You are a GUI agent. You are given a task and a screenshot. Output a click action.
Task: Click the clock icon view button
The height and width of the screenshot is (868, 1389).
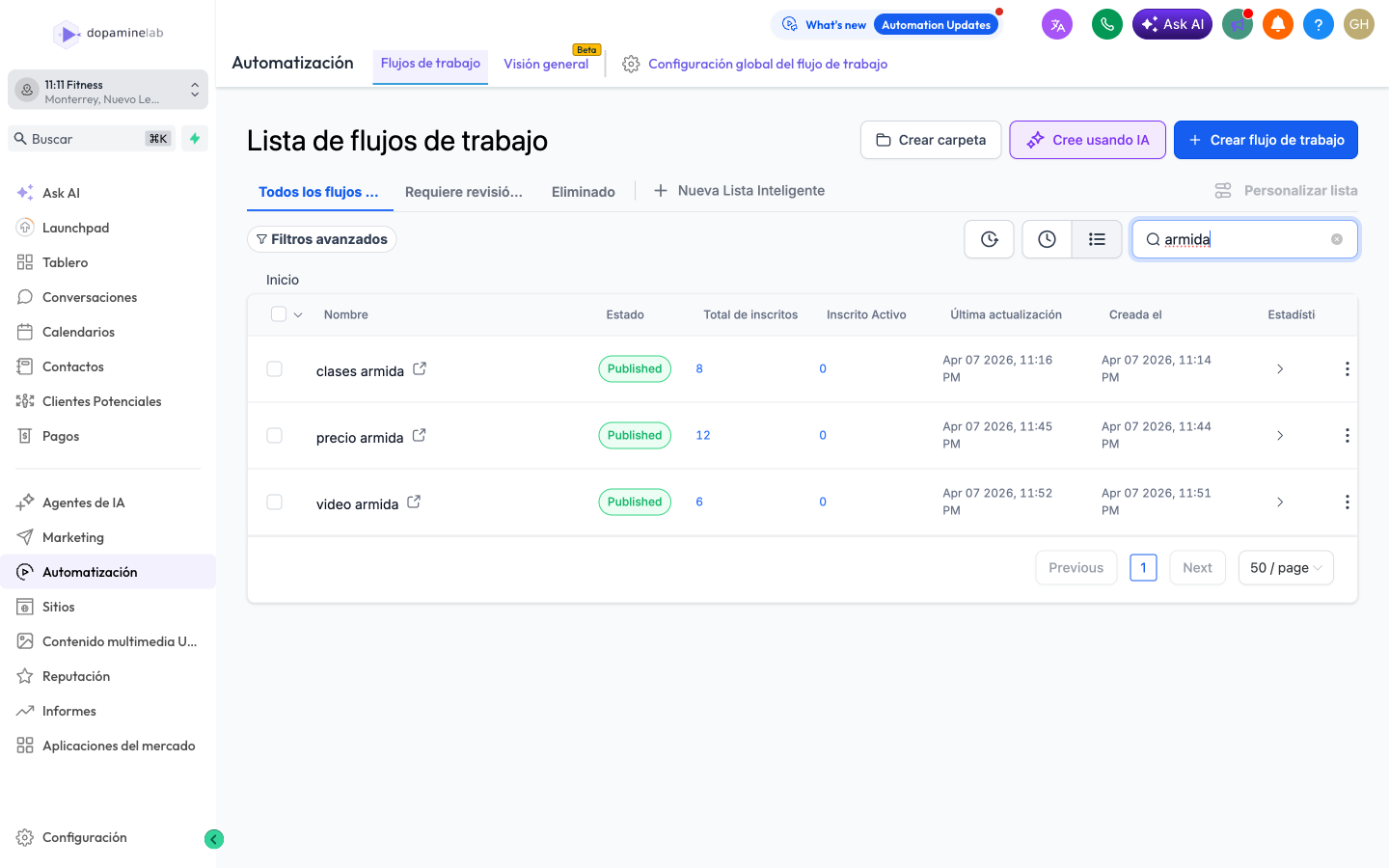pyautogui.click(x=1048, y=239)
